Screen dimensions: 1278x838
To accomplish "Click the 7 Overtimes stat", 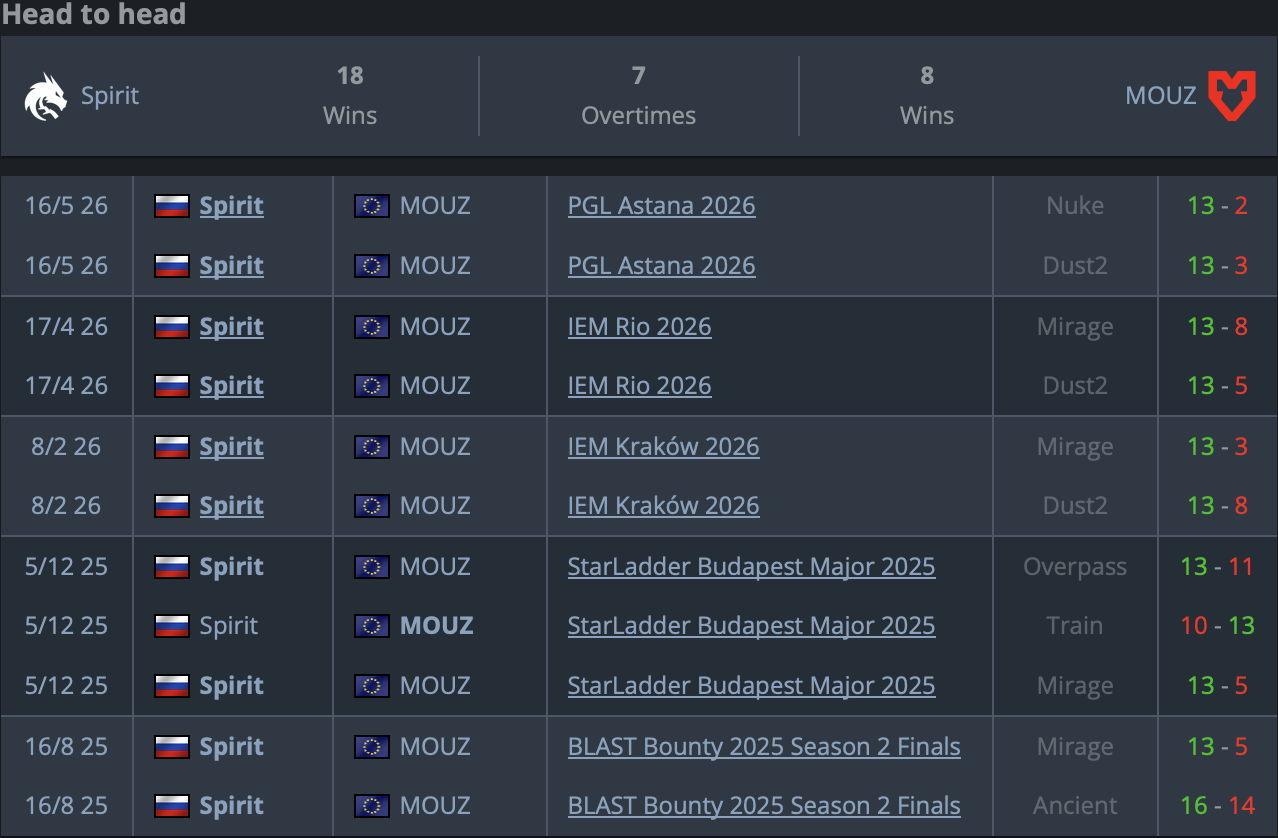I will coord(639,96).
